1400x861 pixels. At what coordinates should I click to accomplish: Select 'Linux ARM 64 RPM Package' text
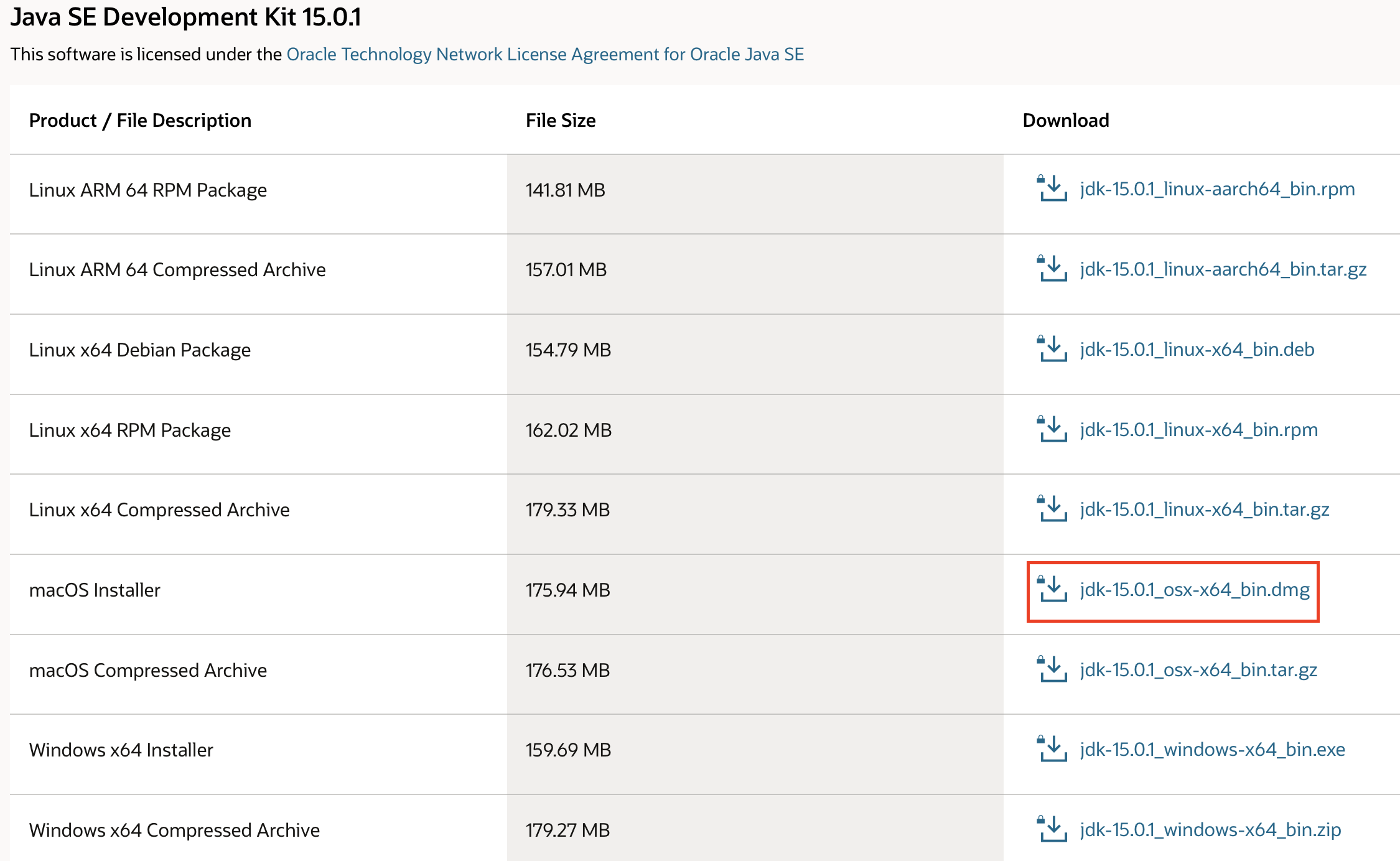[148, 190]
